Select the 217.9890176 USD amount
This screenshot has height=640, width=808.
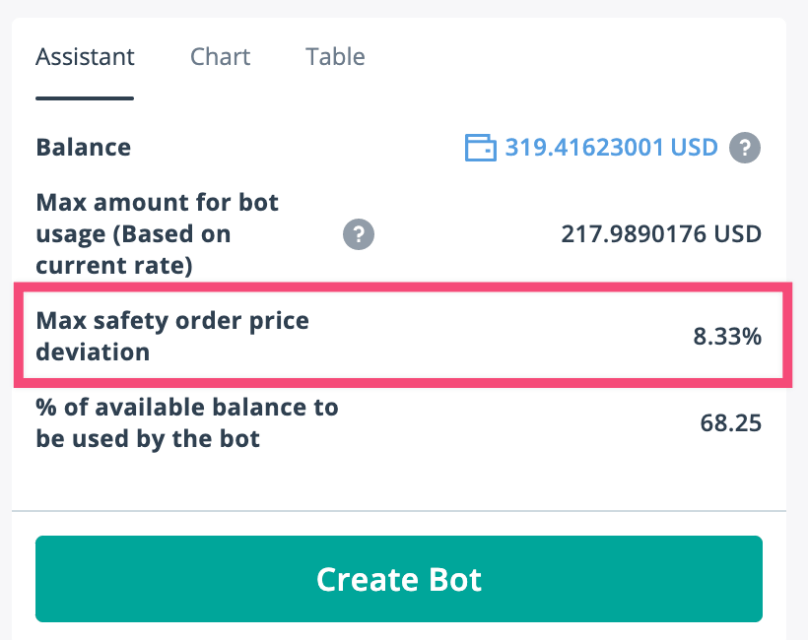660,234
